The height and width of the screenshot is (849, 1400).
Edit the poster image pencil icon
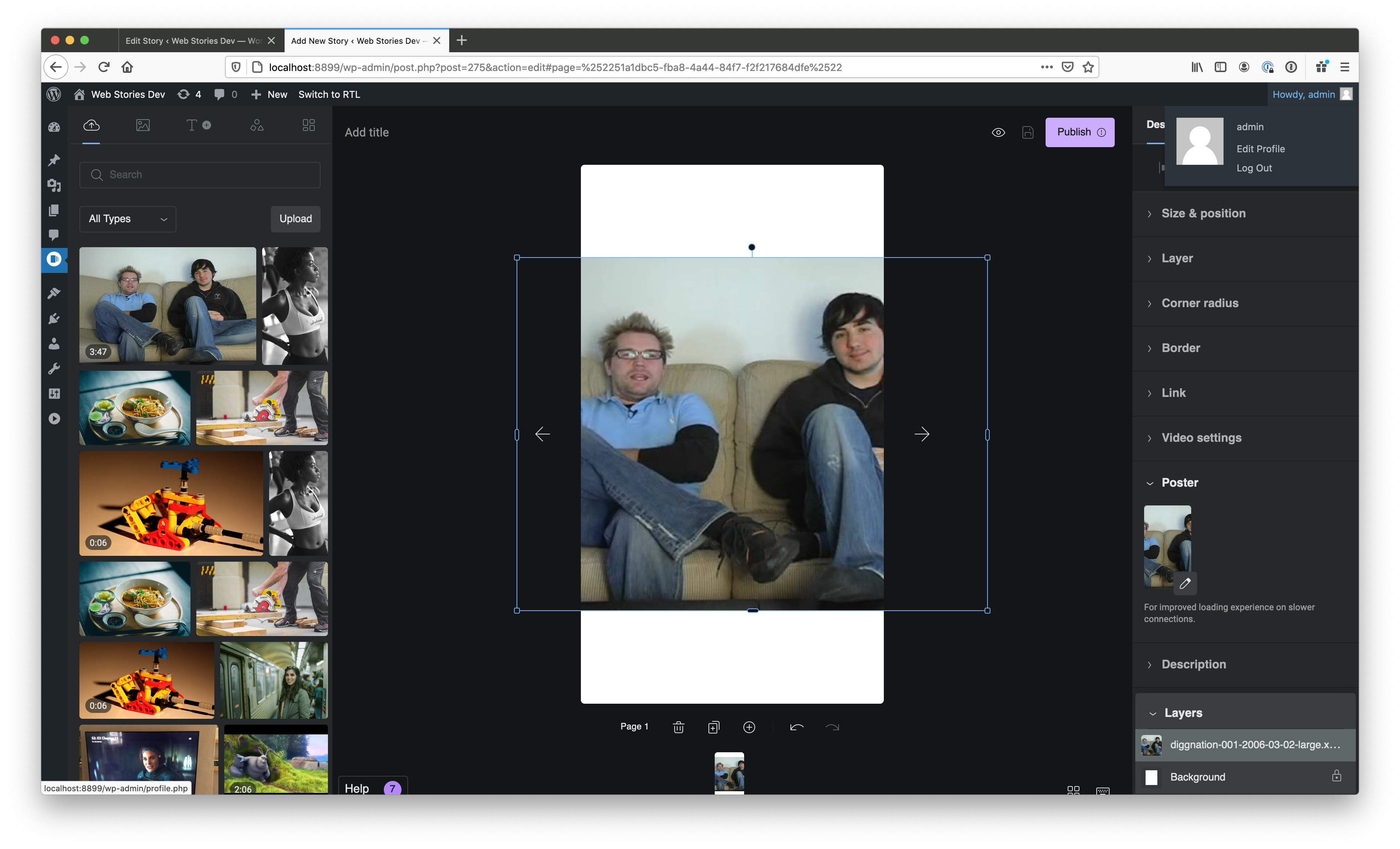1185,583
